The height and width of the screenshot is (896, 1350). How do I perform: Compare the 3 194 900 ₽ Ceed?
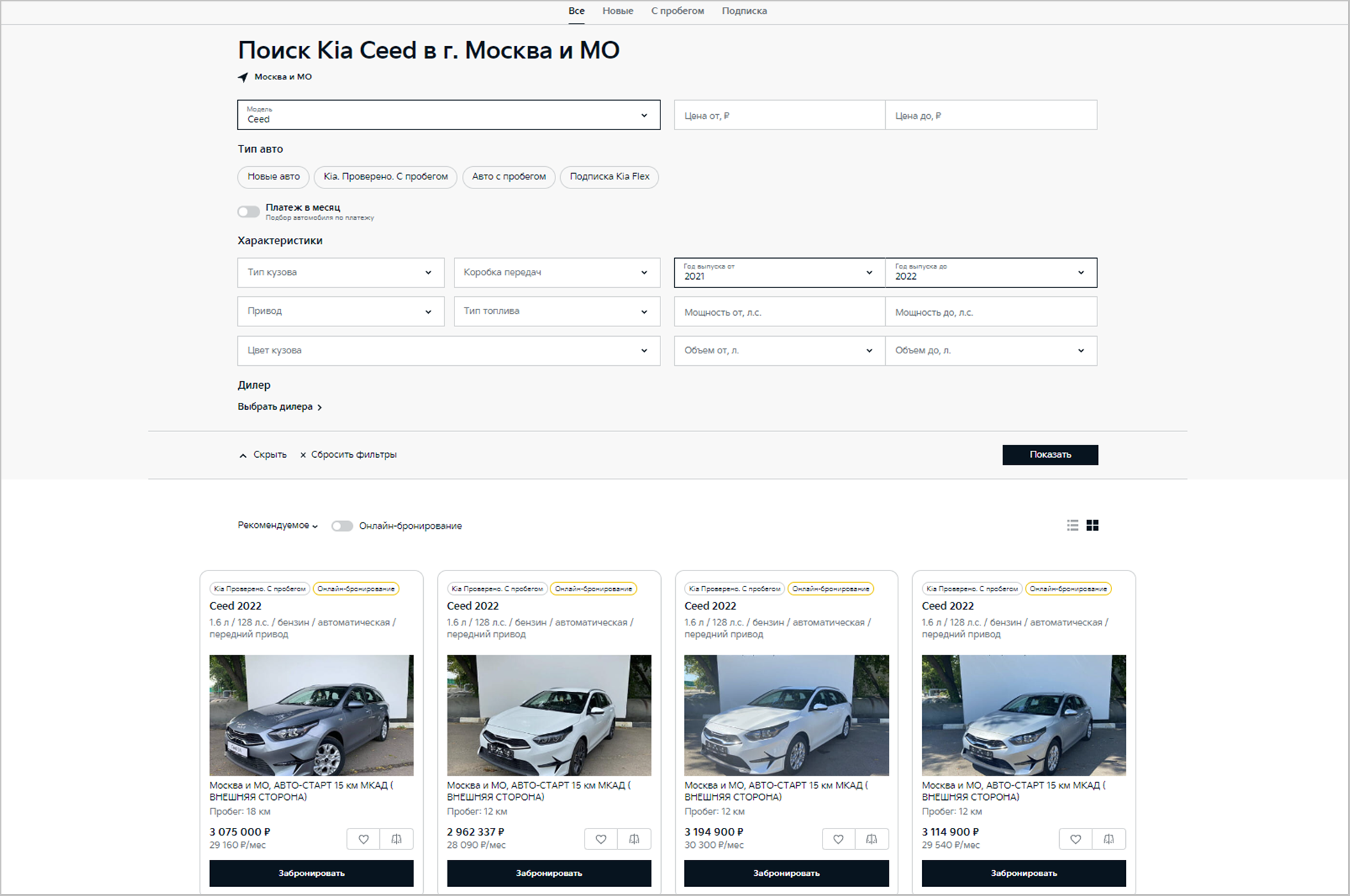pos(872,839)
